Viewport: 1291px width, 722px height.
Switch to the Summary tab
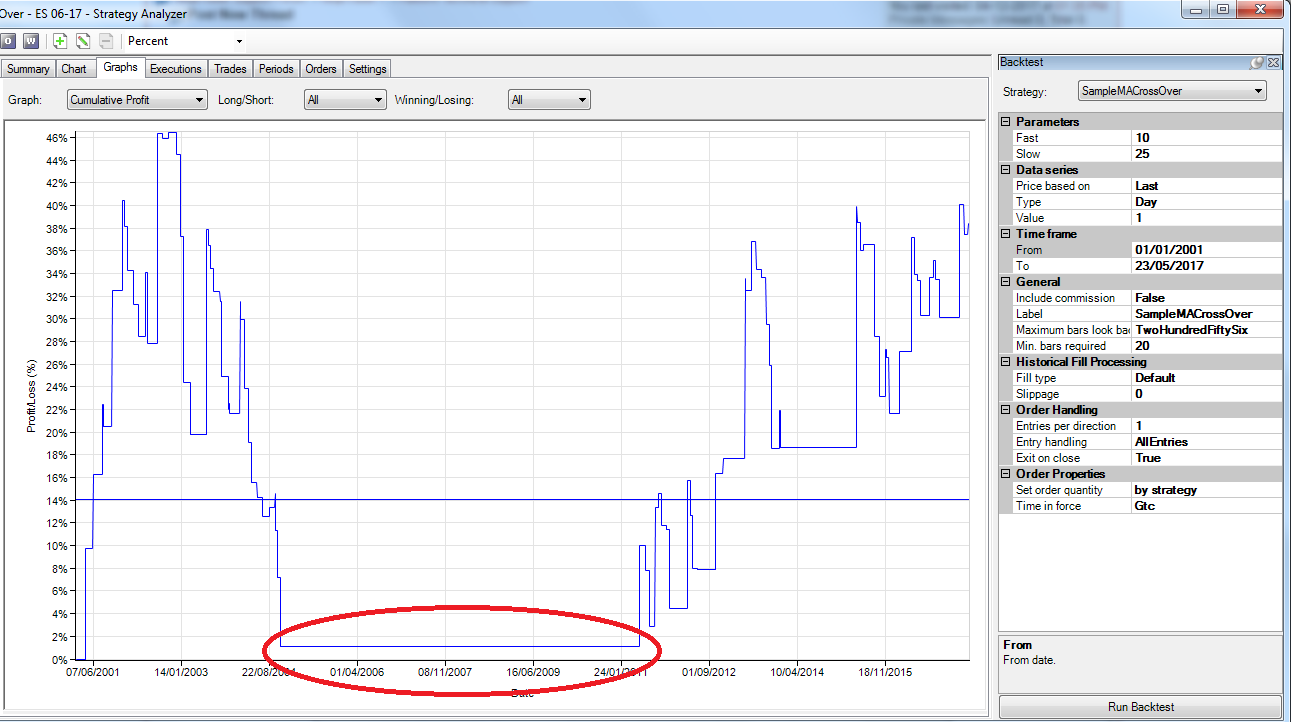(28, 69)
